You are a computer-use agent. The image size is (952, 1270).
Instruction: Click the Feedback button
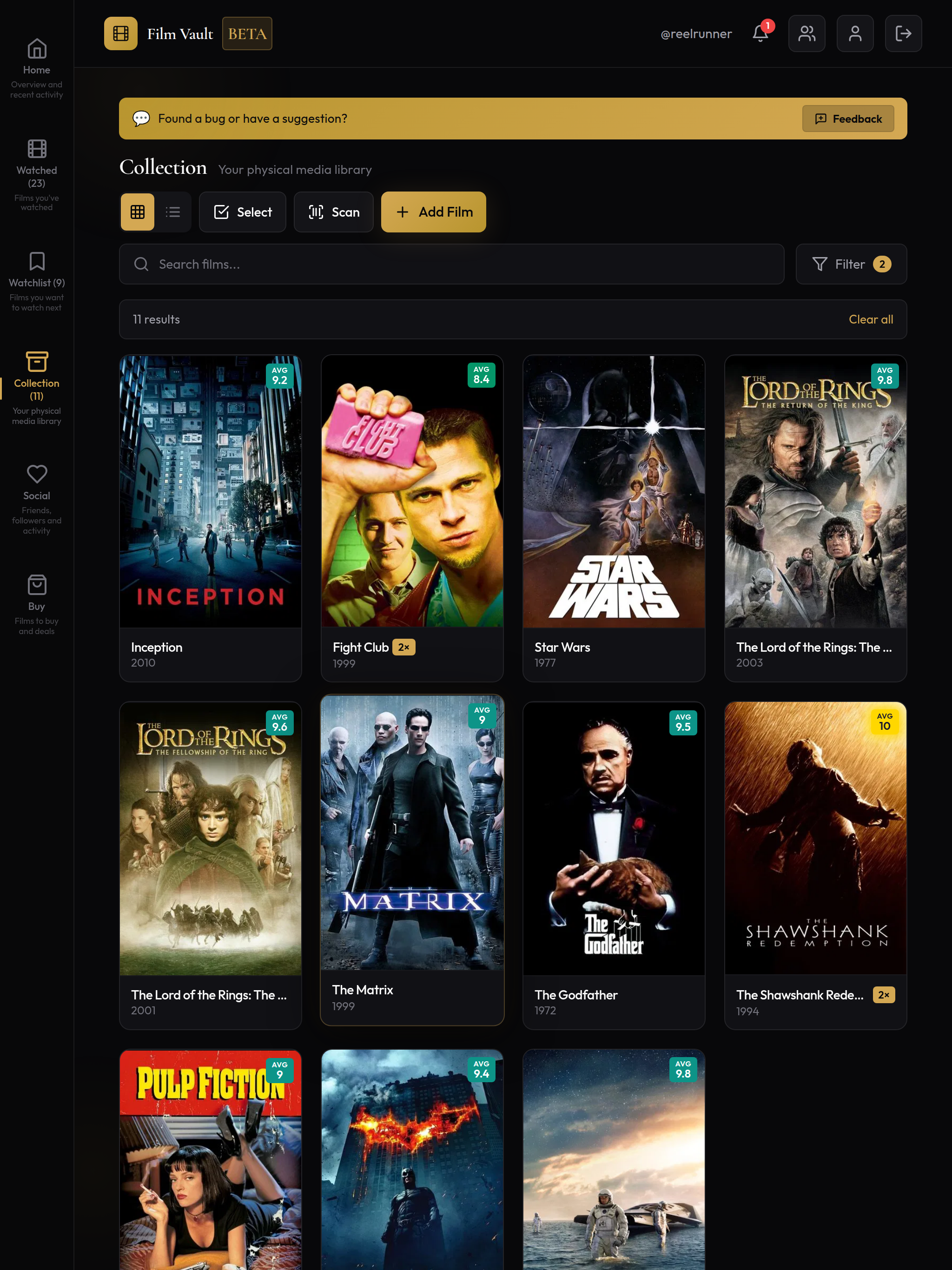[x=848, y=118]
